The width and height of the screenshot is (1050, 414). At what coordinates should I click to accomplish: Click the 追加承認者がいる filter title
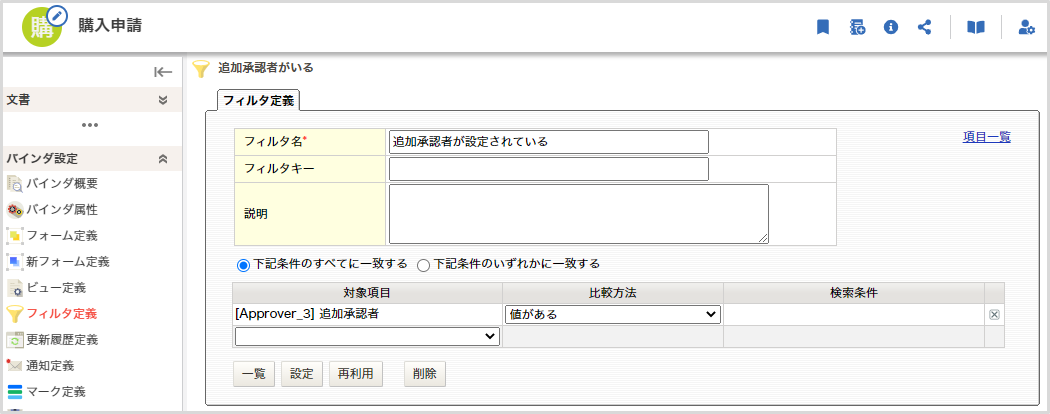pos(266,68)
